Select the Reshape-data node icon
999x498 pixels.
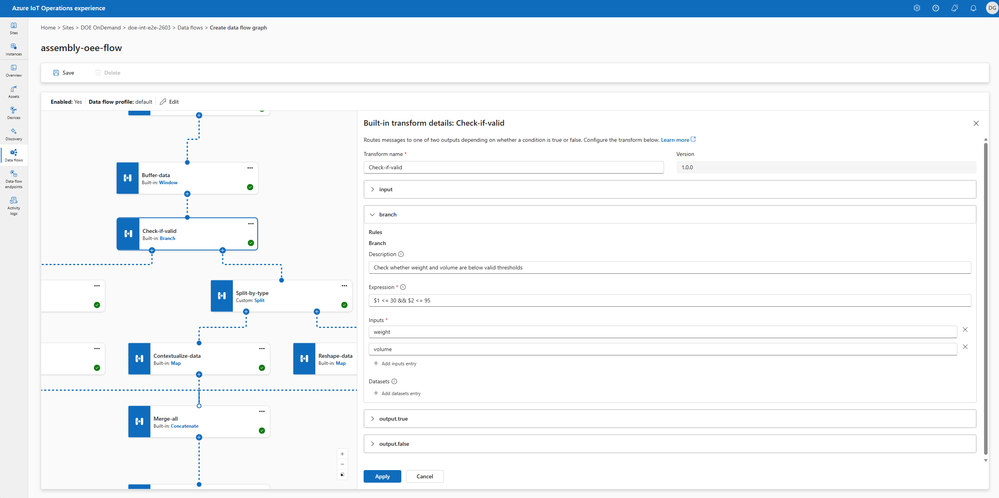[x=304, y=359]
